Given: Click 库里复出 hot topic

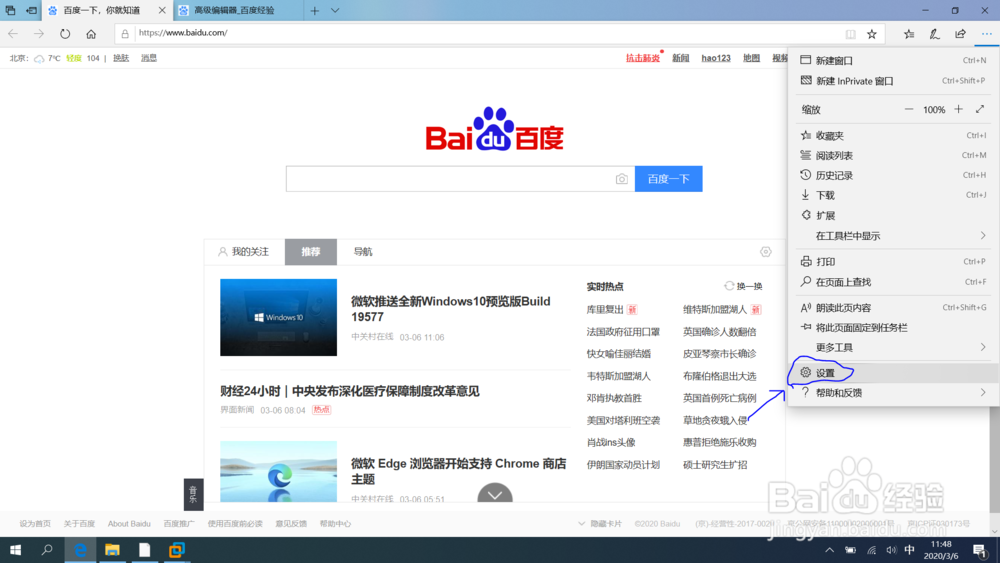Looking at the screenshot, I should pos(605,310).
